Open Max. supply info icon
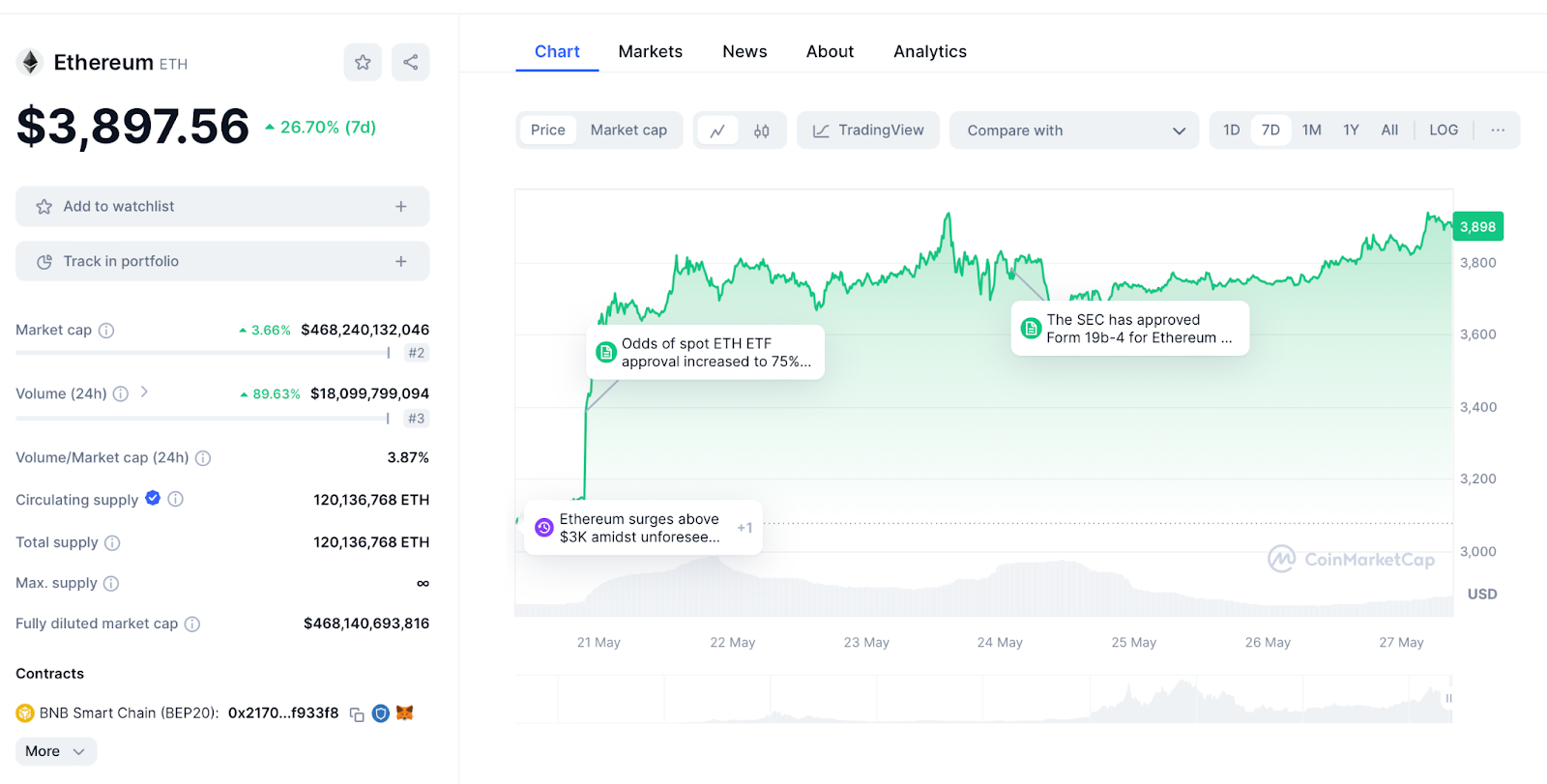This screenshot has height=784, width=1547. pyautogui.click(x=111, y=584)
